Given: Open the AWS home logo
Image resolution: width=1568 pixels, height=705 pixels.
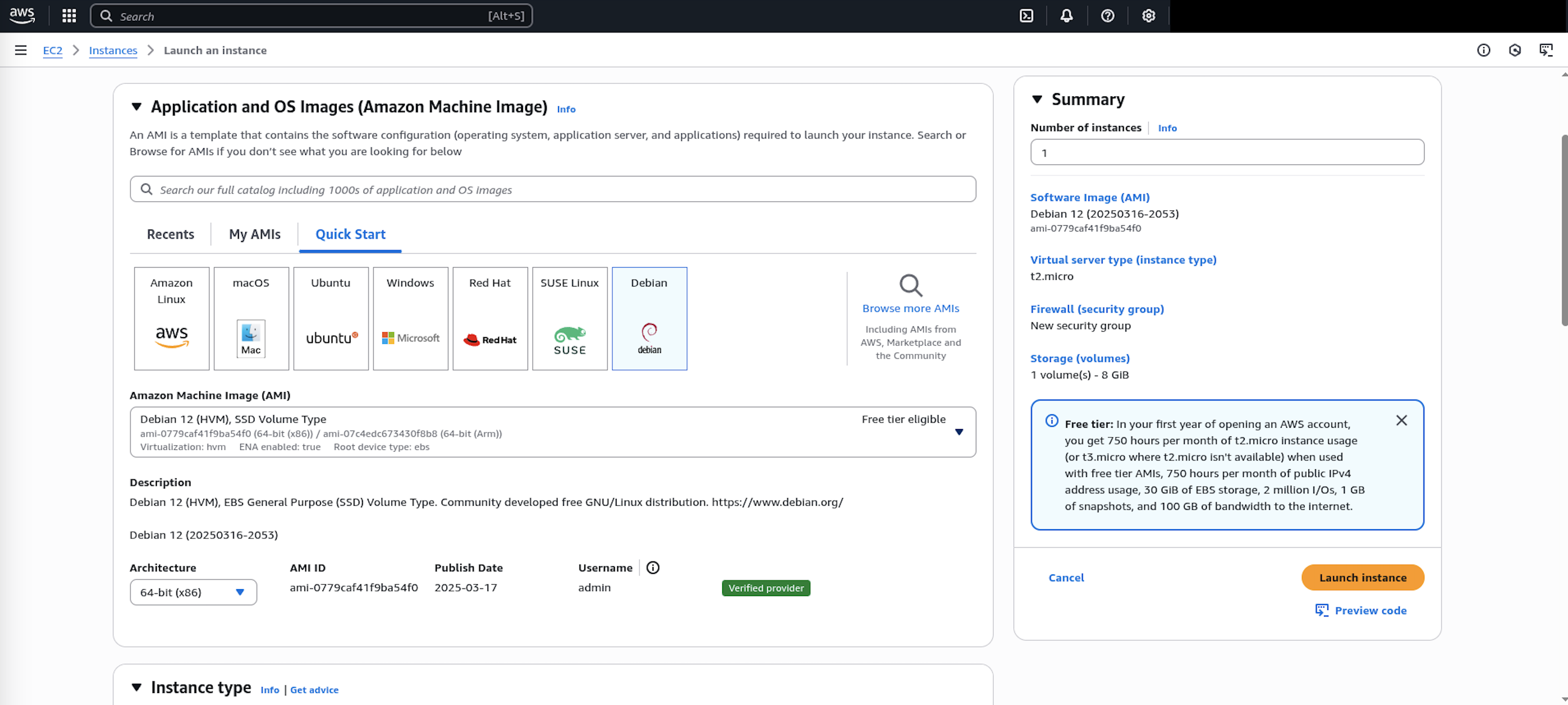Looking at the screenshot, I should click(22, 15).
